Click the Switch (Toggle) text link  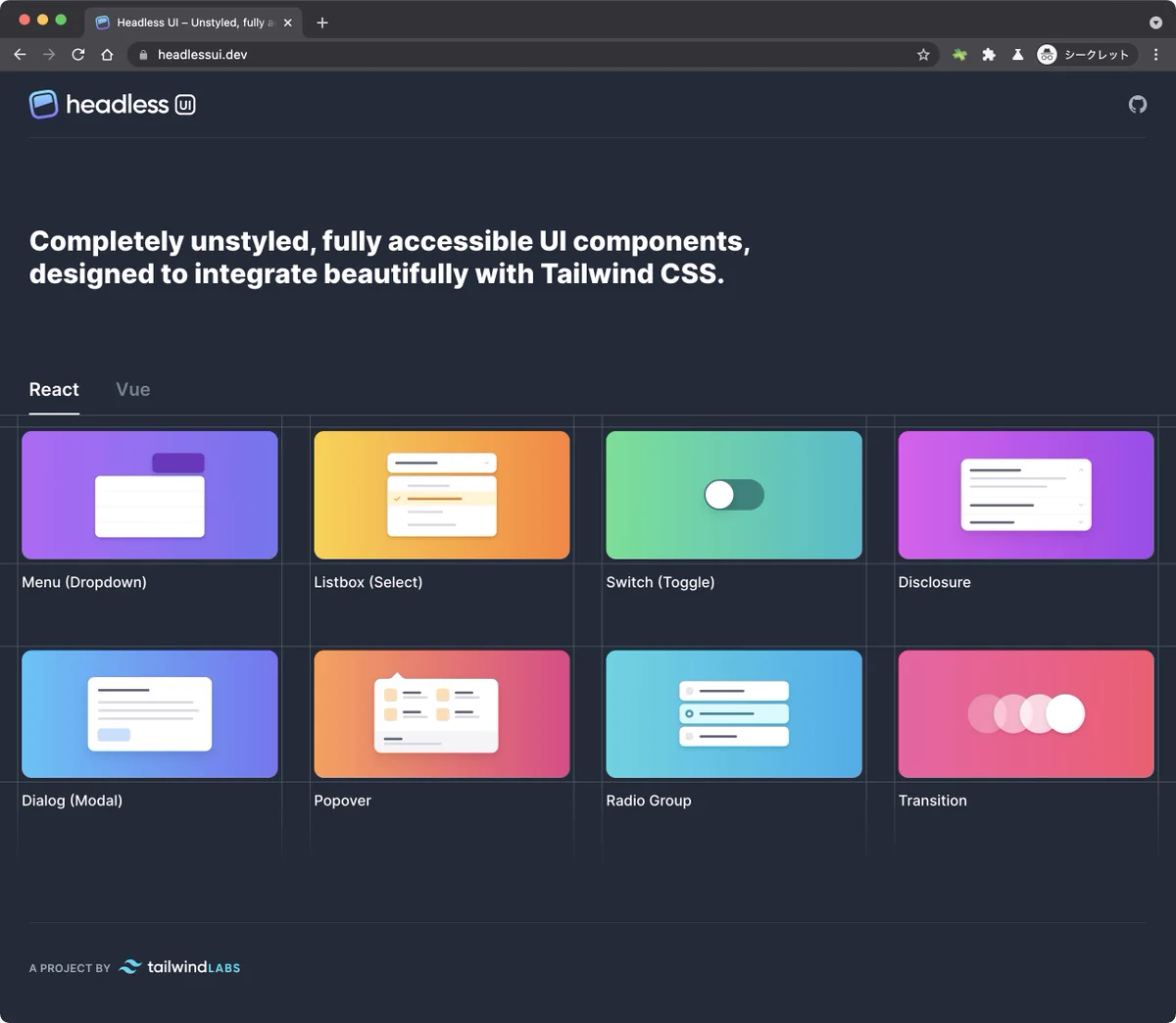click(661, 582)
